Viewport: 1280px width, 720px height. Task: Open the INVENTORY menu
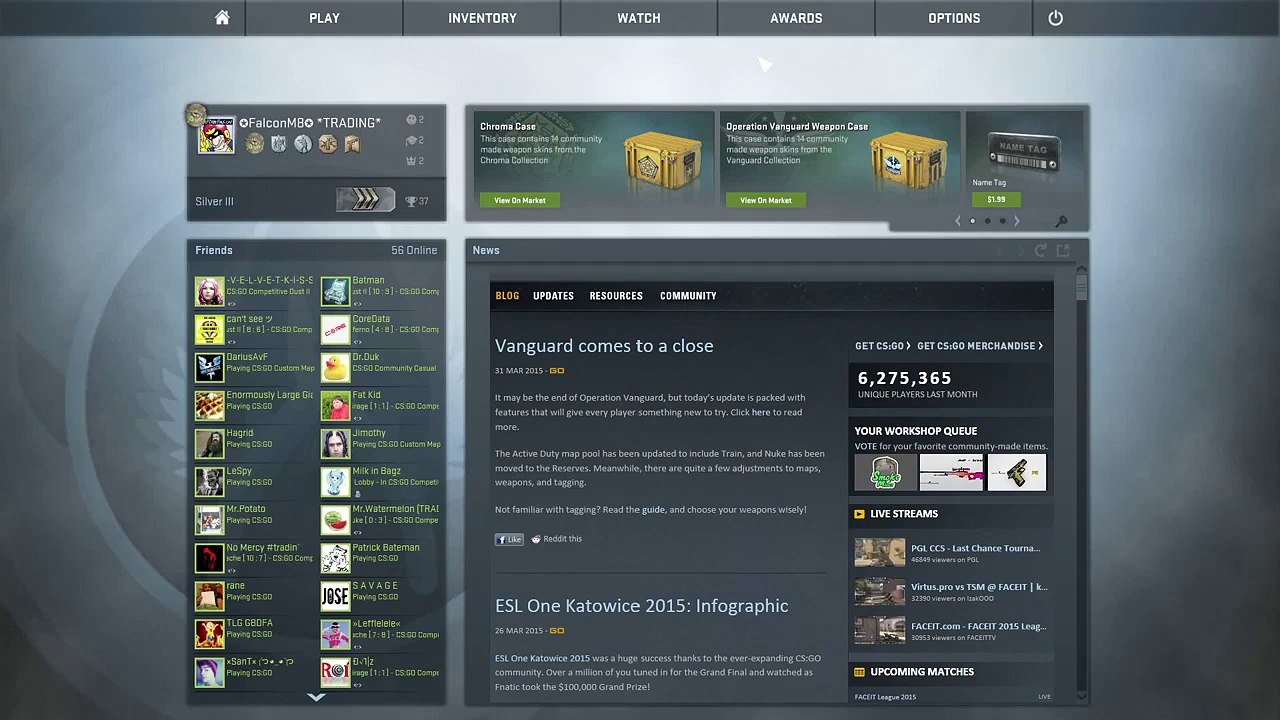(482, 18)
